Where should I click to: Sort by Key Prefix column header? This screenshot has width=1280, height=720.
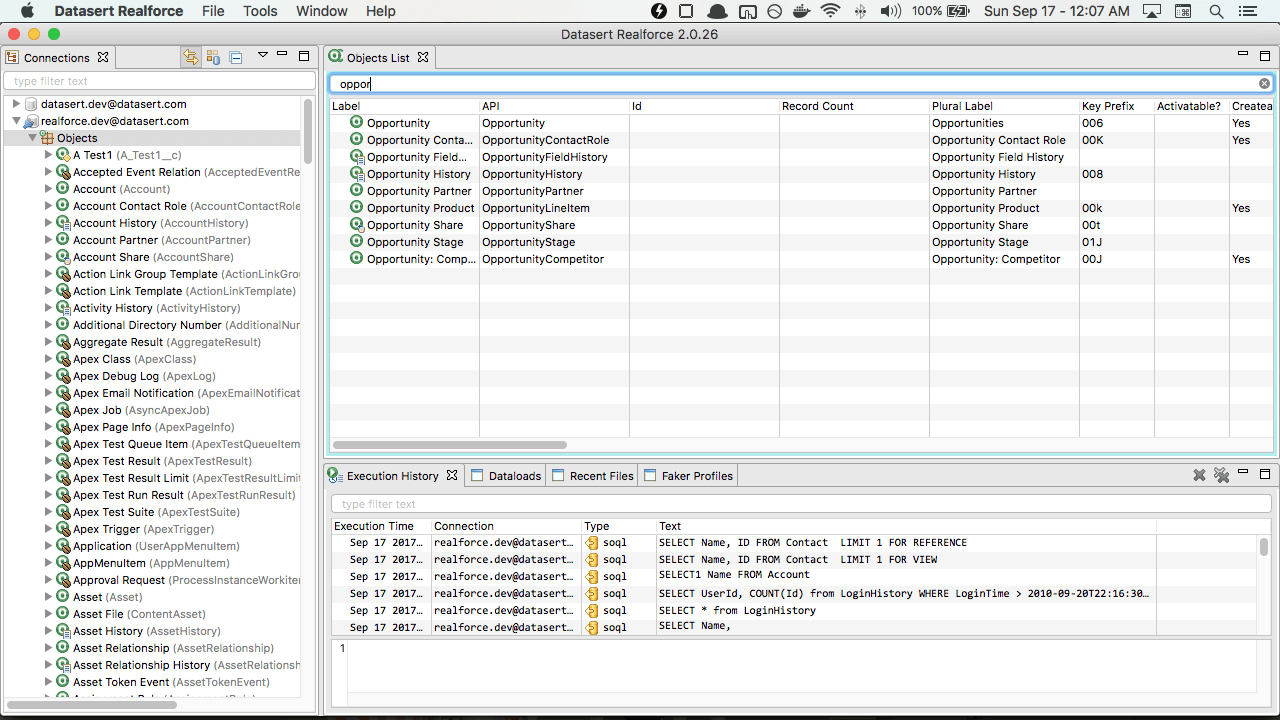click(x=1116, y=106)
